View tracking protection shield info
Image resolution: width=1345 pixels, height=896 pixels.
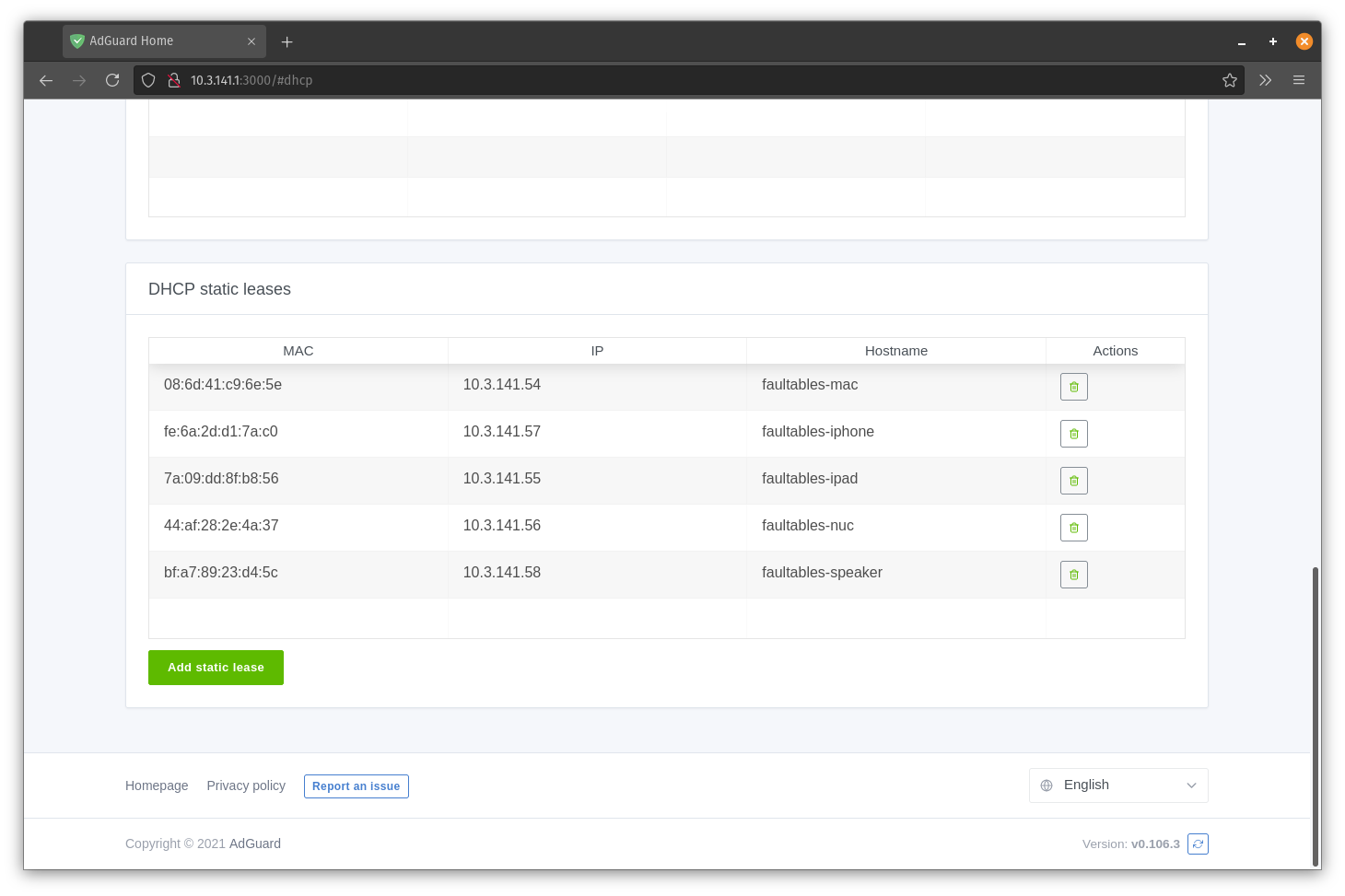click(x=148, y=80)
